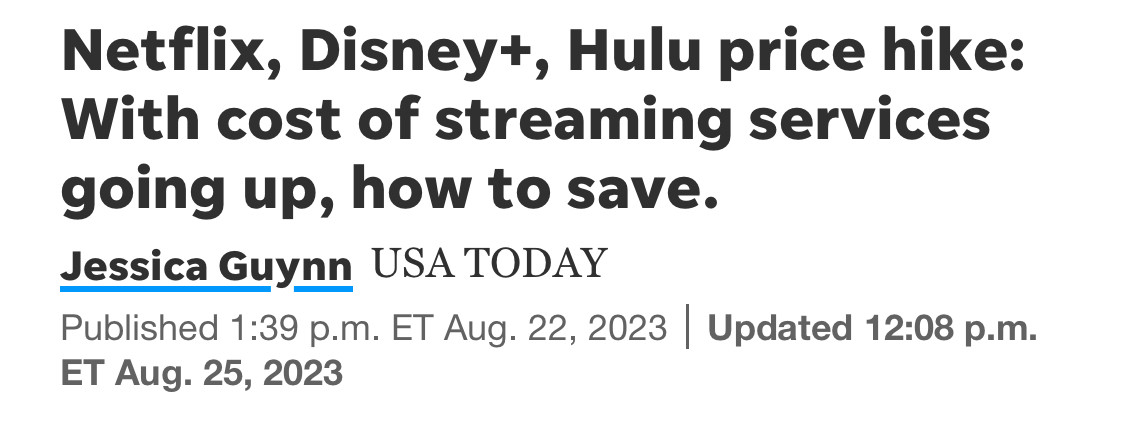Click the ET timezone after 1:39 p.m.
Screen dimensions: 1125x427
click(x=412, y=328)
